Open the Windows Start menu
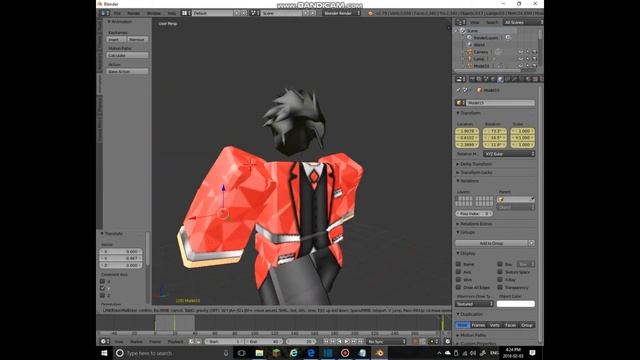 tap(104, 353)
